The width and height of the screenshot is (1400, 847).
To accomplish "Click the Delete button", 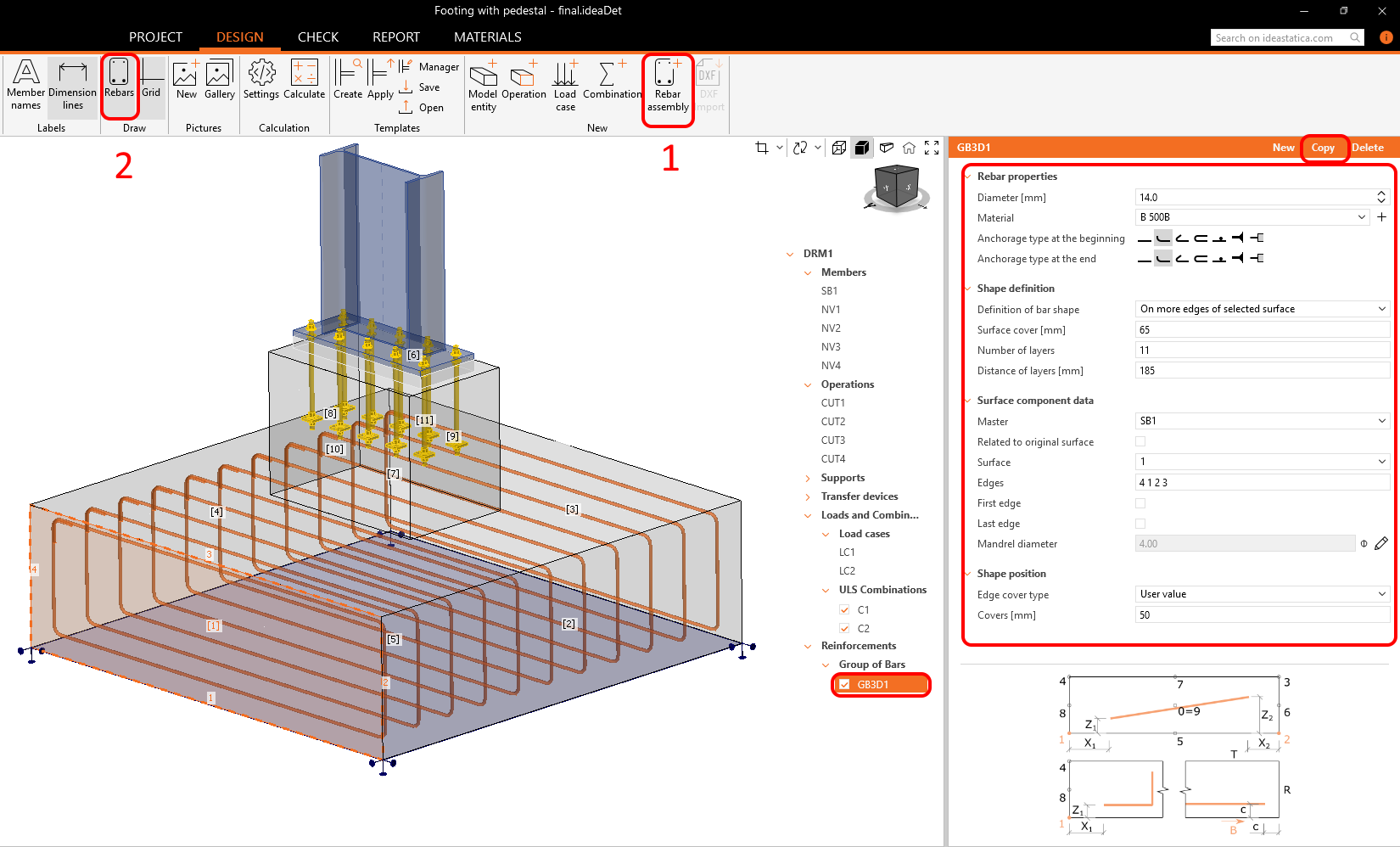I will point(1367,148).
